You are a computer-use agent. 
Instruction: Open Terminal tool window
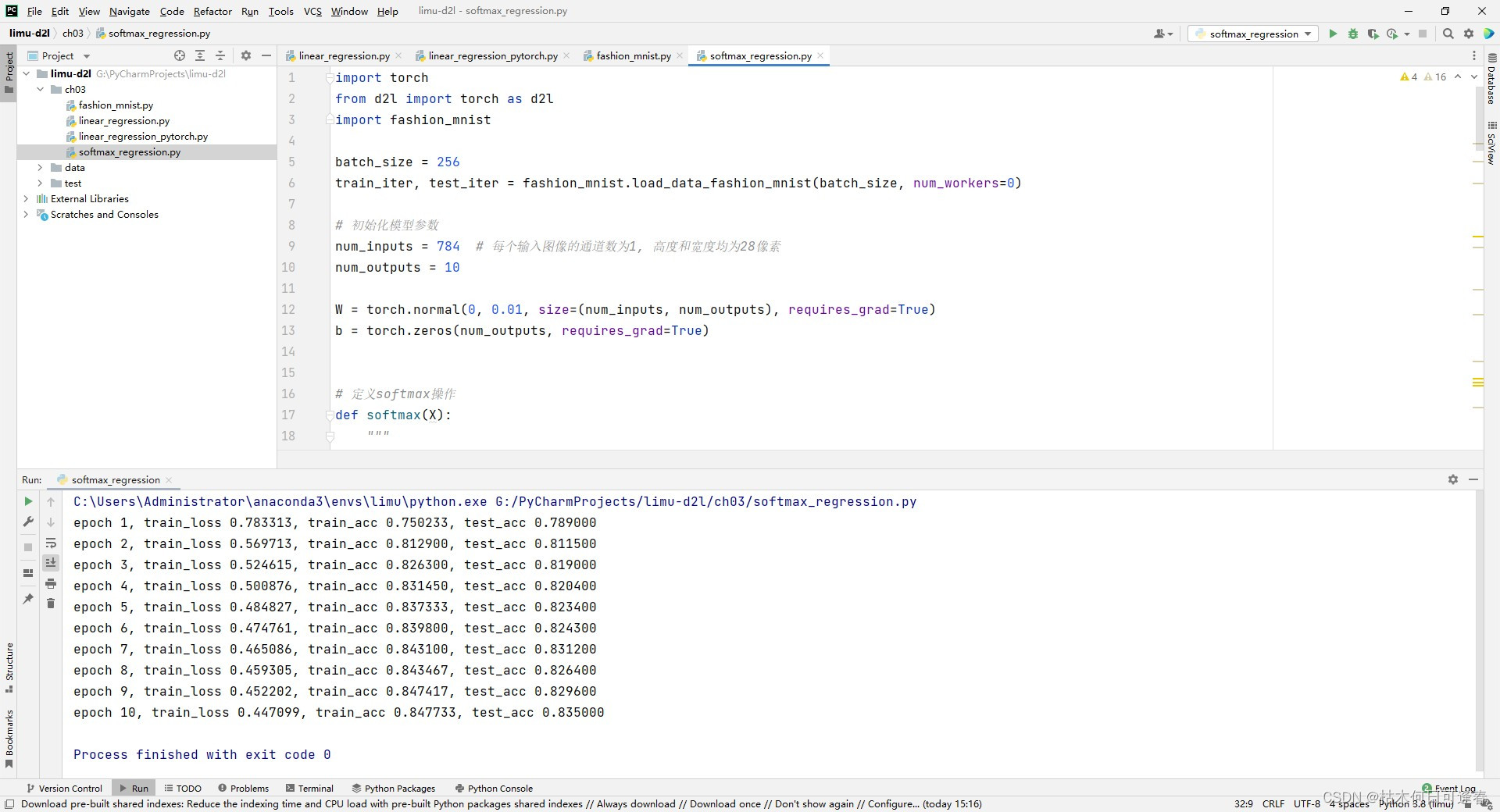309,789
